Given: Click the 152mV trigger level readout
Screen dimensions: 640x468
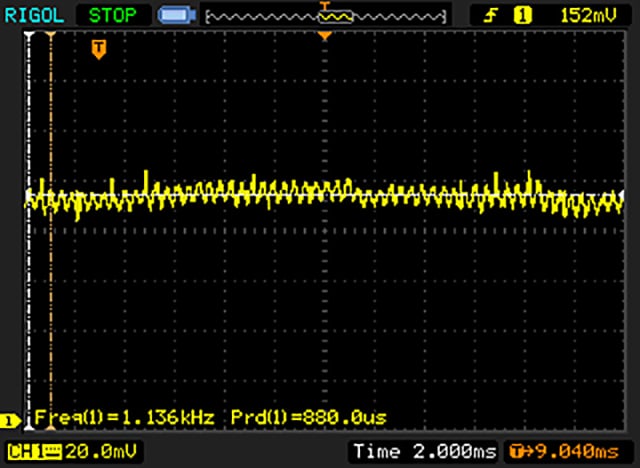Looking at the screenshot, I should pyautogui.click(x=588, y=16).
